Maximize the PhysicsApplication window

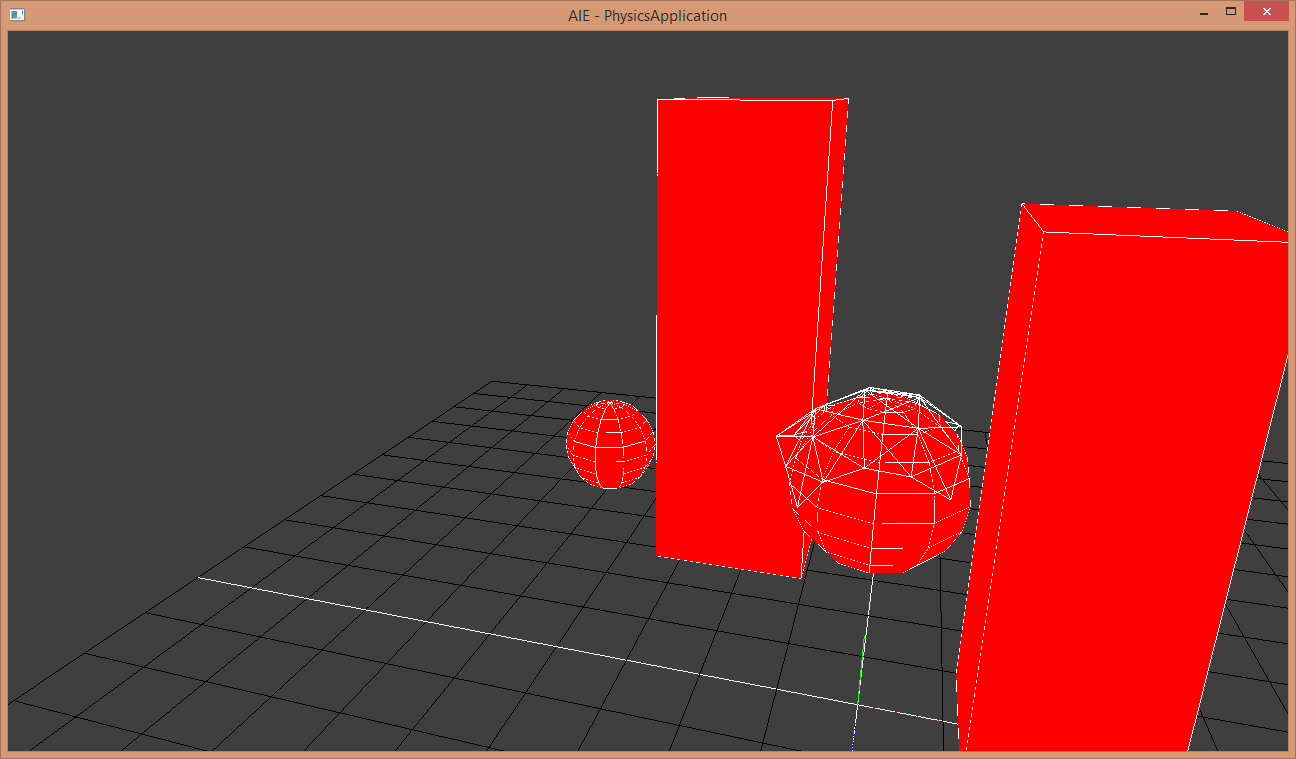point(1231,12)
